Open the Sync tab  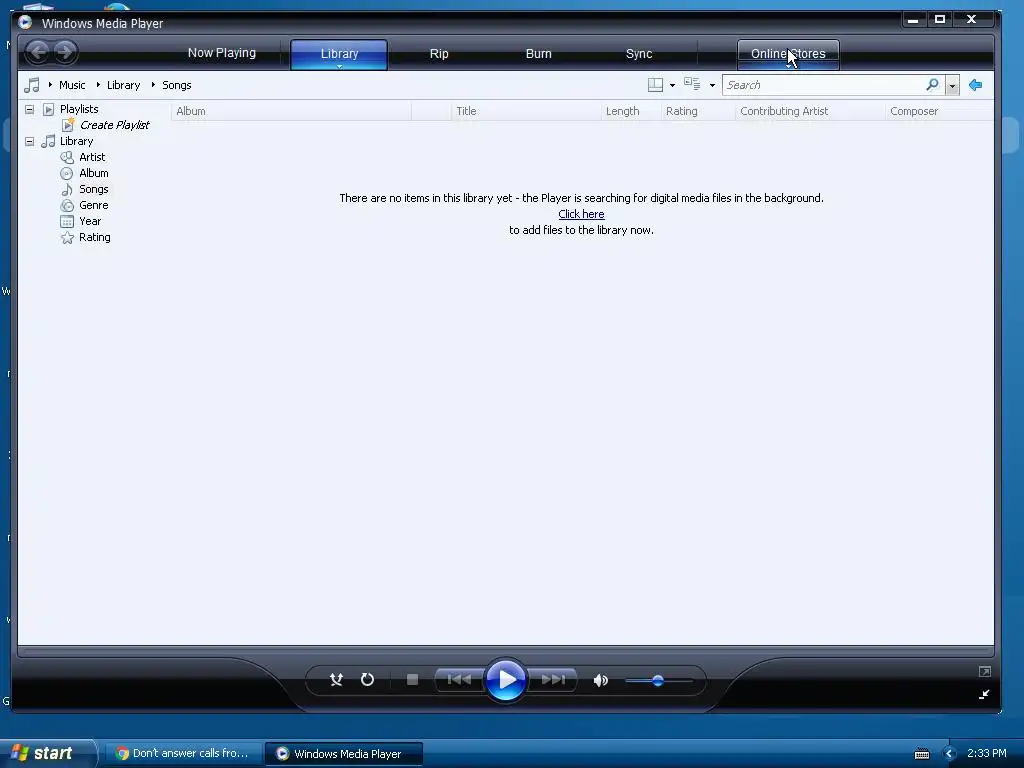pos(639,54)
